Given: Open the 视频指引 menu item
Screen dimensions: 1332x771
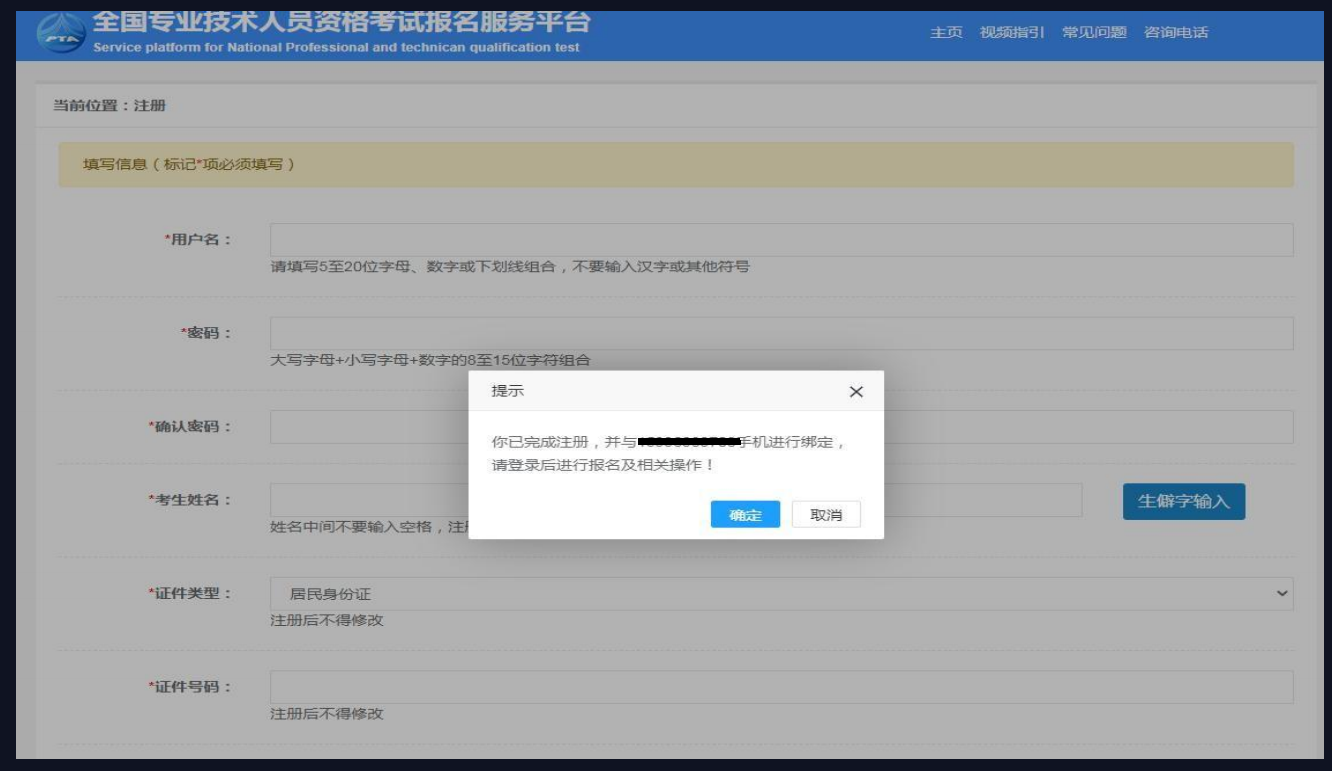Looking at the screenshot, I should pyautogui.click(x=1012, y=33).
